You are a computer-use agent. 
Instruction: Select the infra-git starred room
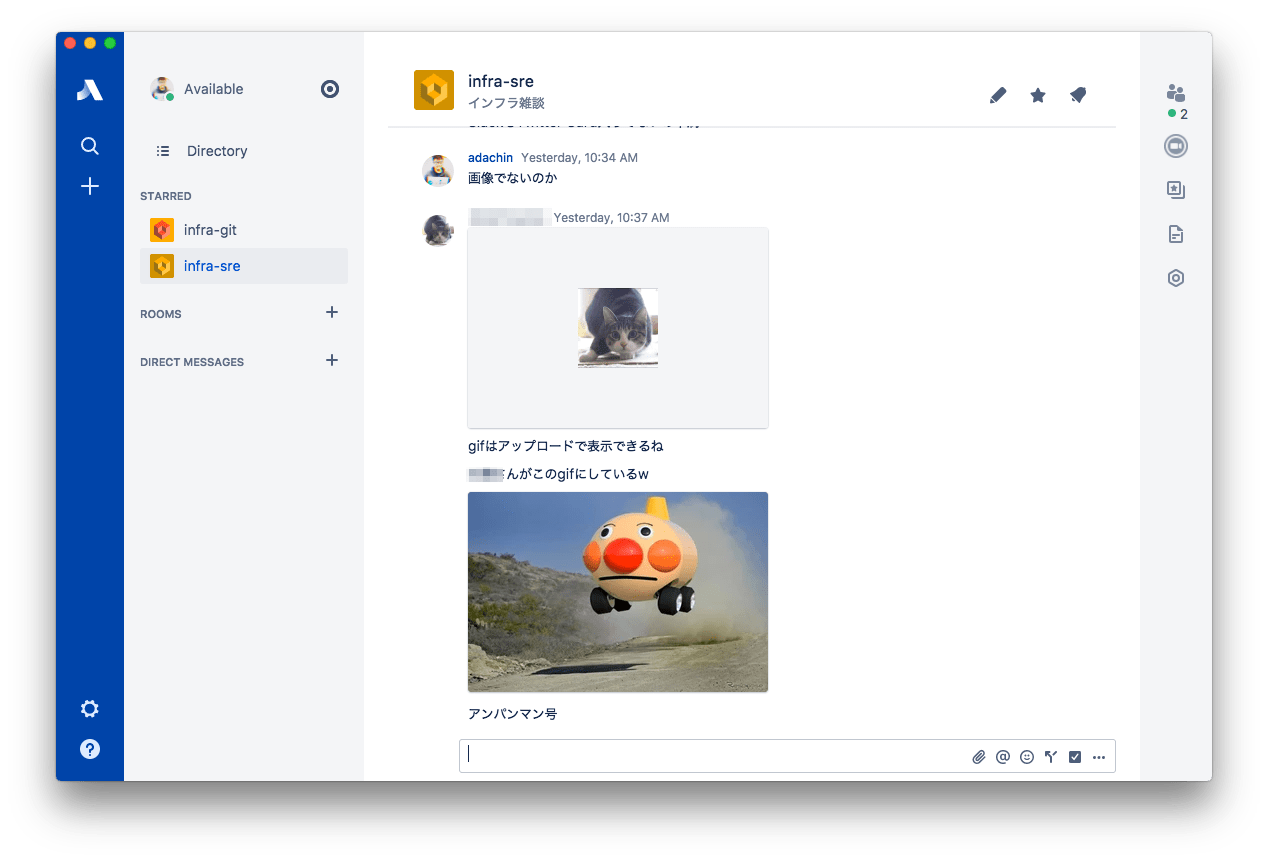[x=210, y=230]
